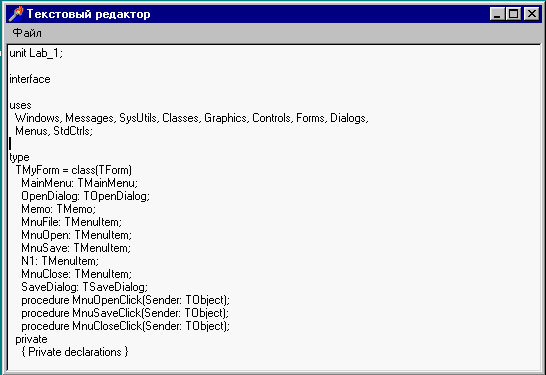Place cursor on 'Memo: TMemo;' line
The image size is (546, 375).
[x=58, y=209]
